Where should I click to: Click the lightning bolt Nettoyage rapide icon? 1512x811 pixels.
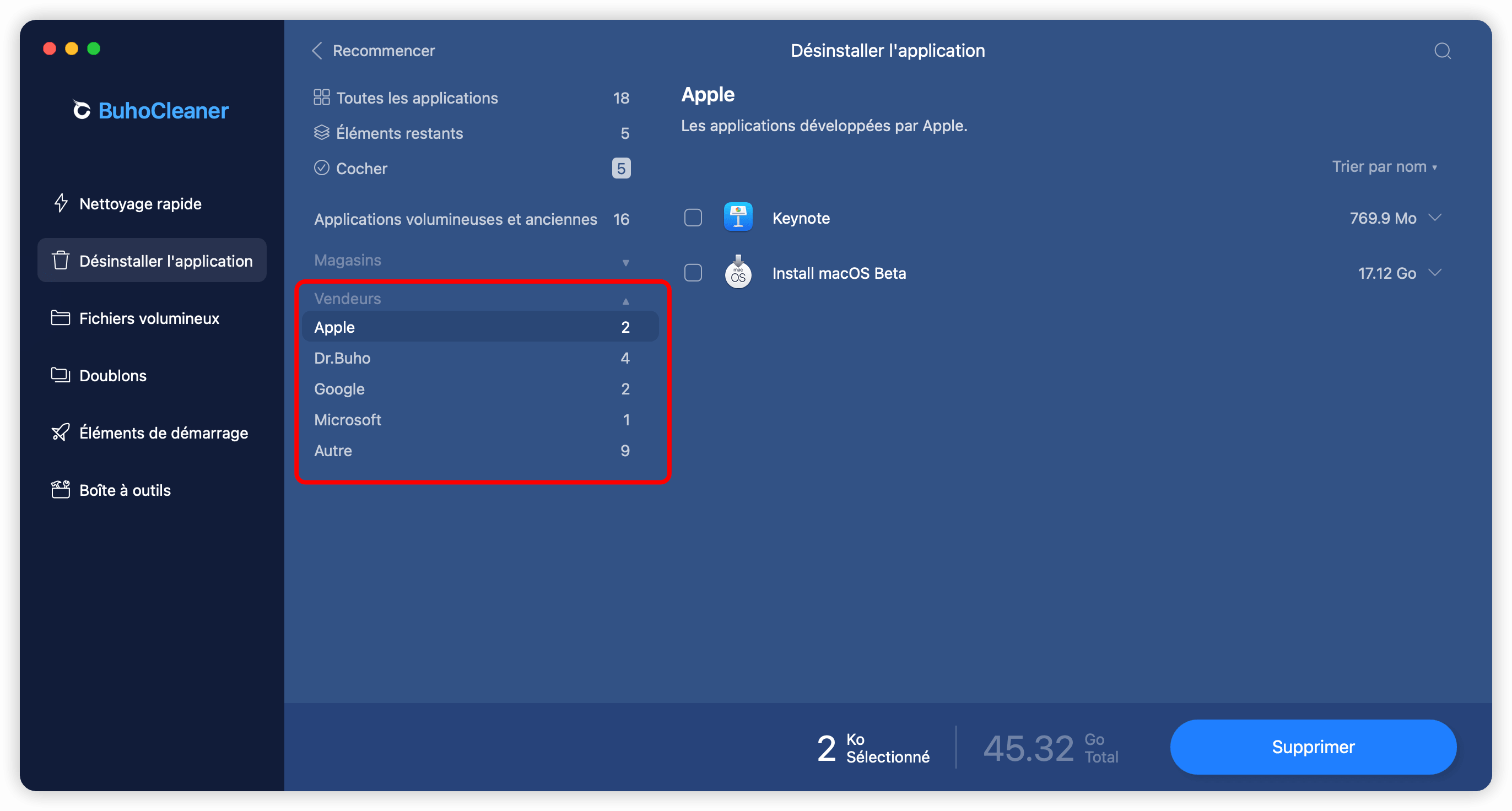pos(61,203)
